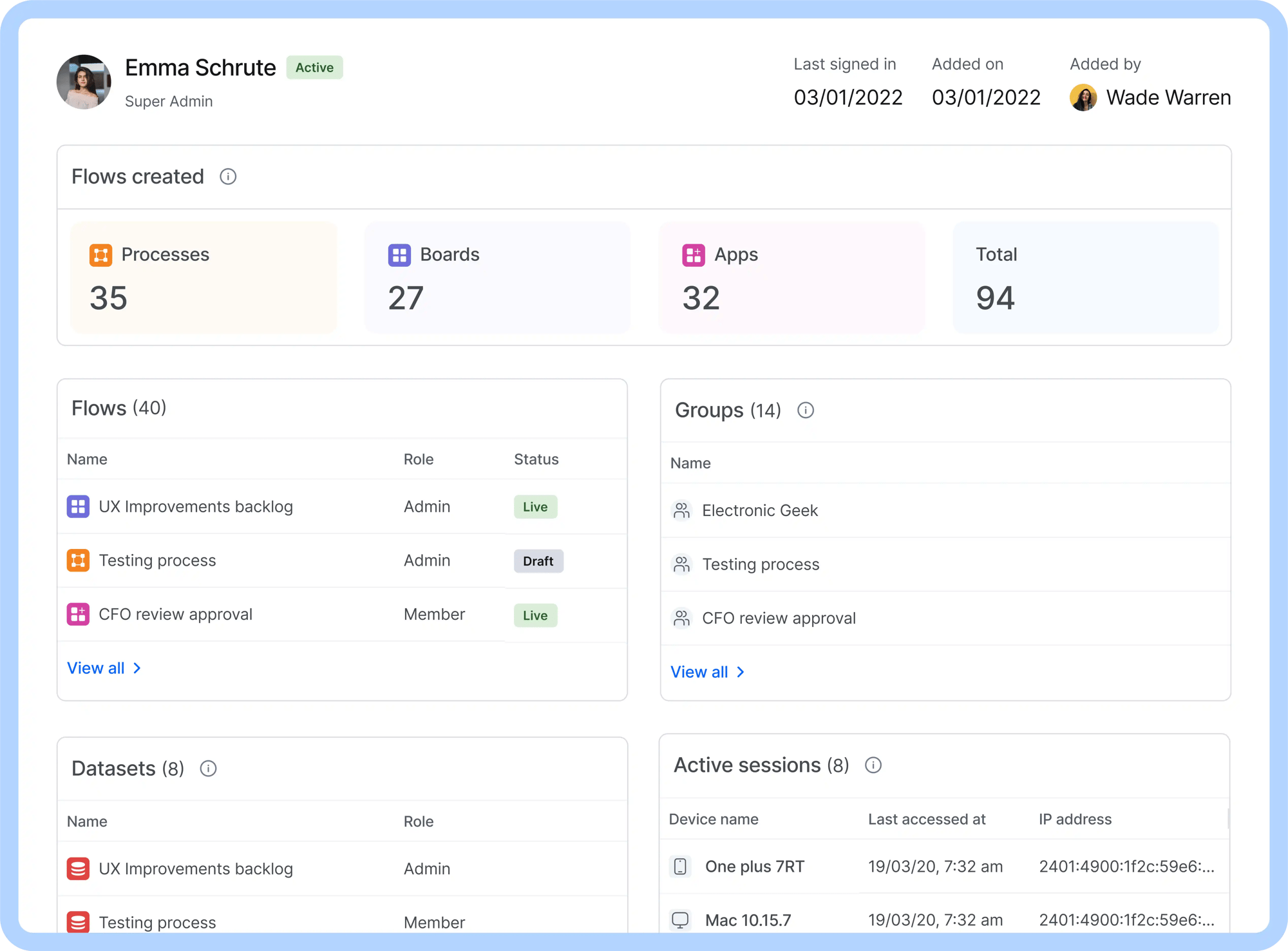1288x951 pixels.
Task: Click the Mac 10.15.7 device name
Action: point(748,920)
